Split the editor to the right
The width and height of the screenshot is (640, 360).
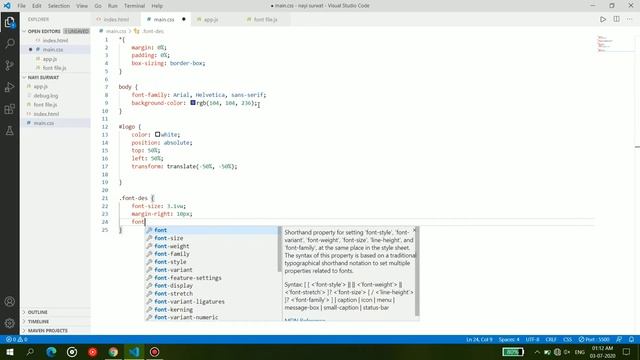point(616,19)
